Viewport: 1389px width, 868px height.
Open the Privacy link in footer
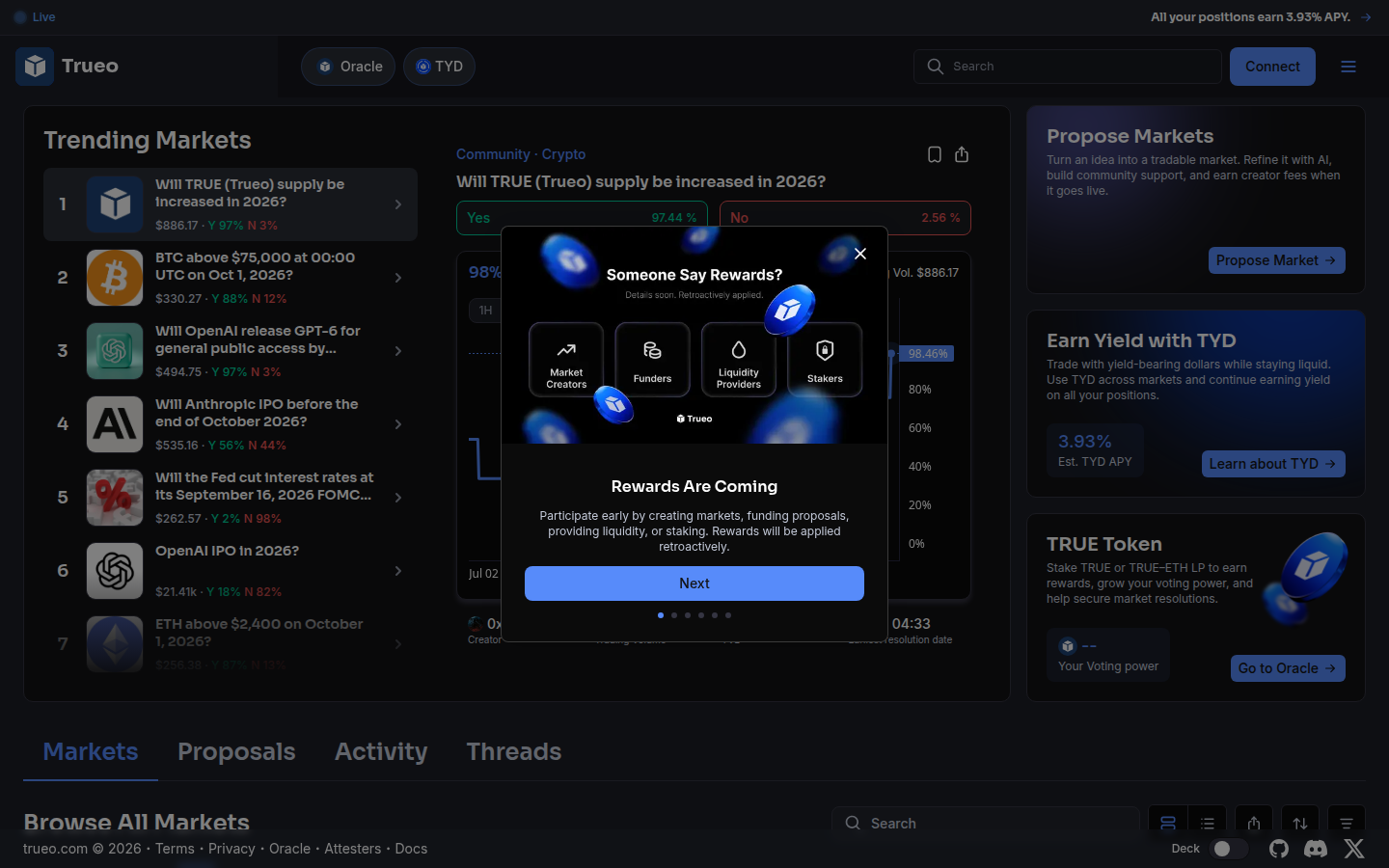[x=231, y=849]
